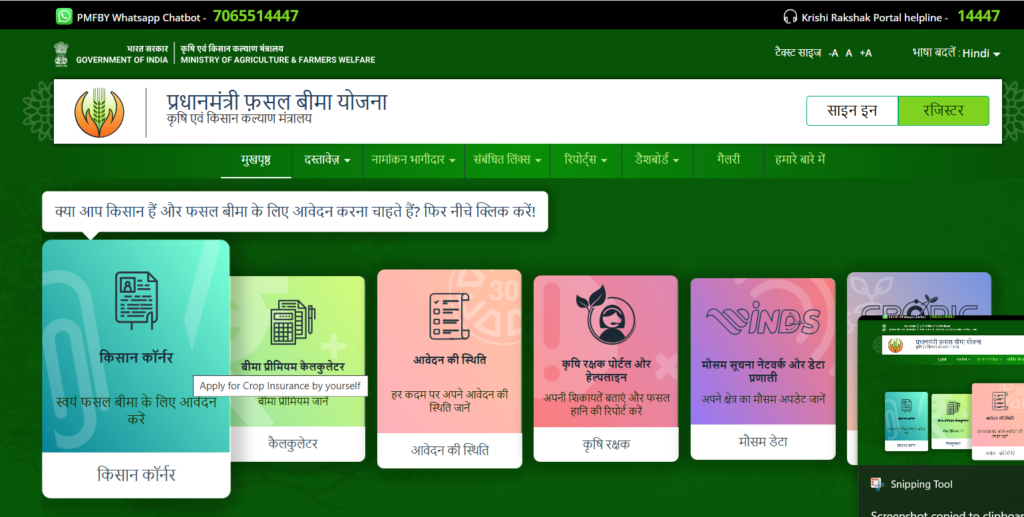Click the प्रधानमंत्री फ़सल बीमा योजना title
1024x517 pixels.
[x=277, y=102]
